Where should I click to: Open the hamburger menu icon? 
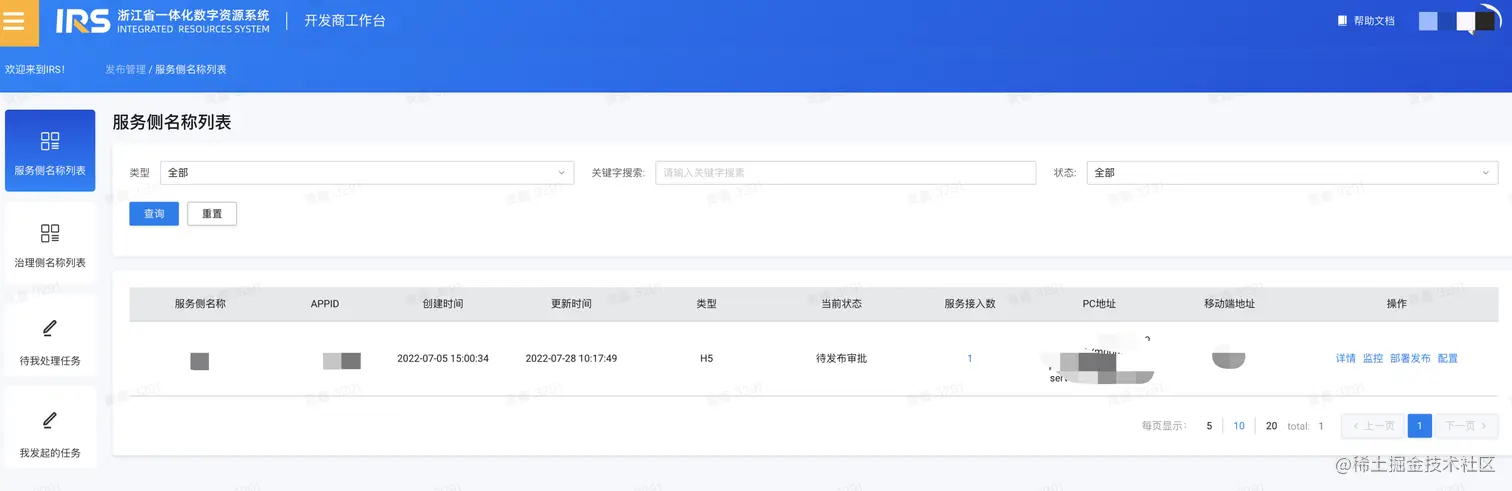[x=14, y=21]
